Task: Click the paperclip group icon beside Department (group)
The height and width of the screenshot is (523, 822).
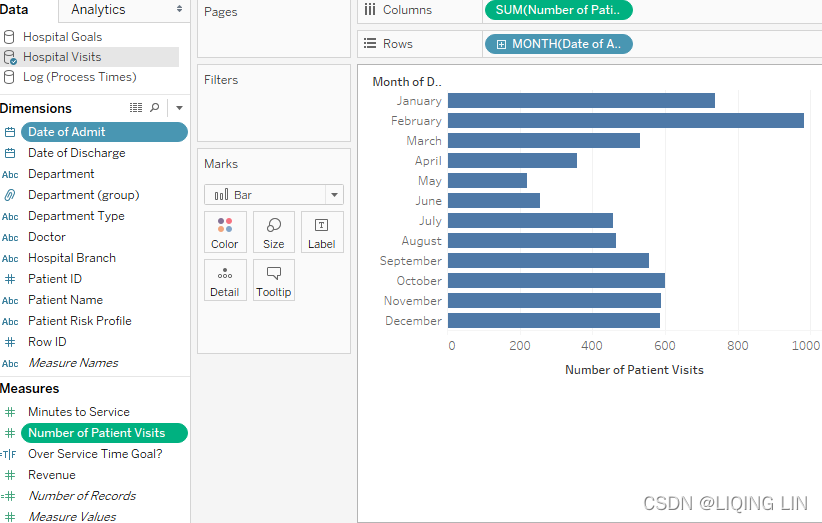Action: pyautogui.click(x=10, y=195)
